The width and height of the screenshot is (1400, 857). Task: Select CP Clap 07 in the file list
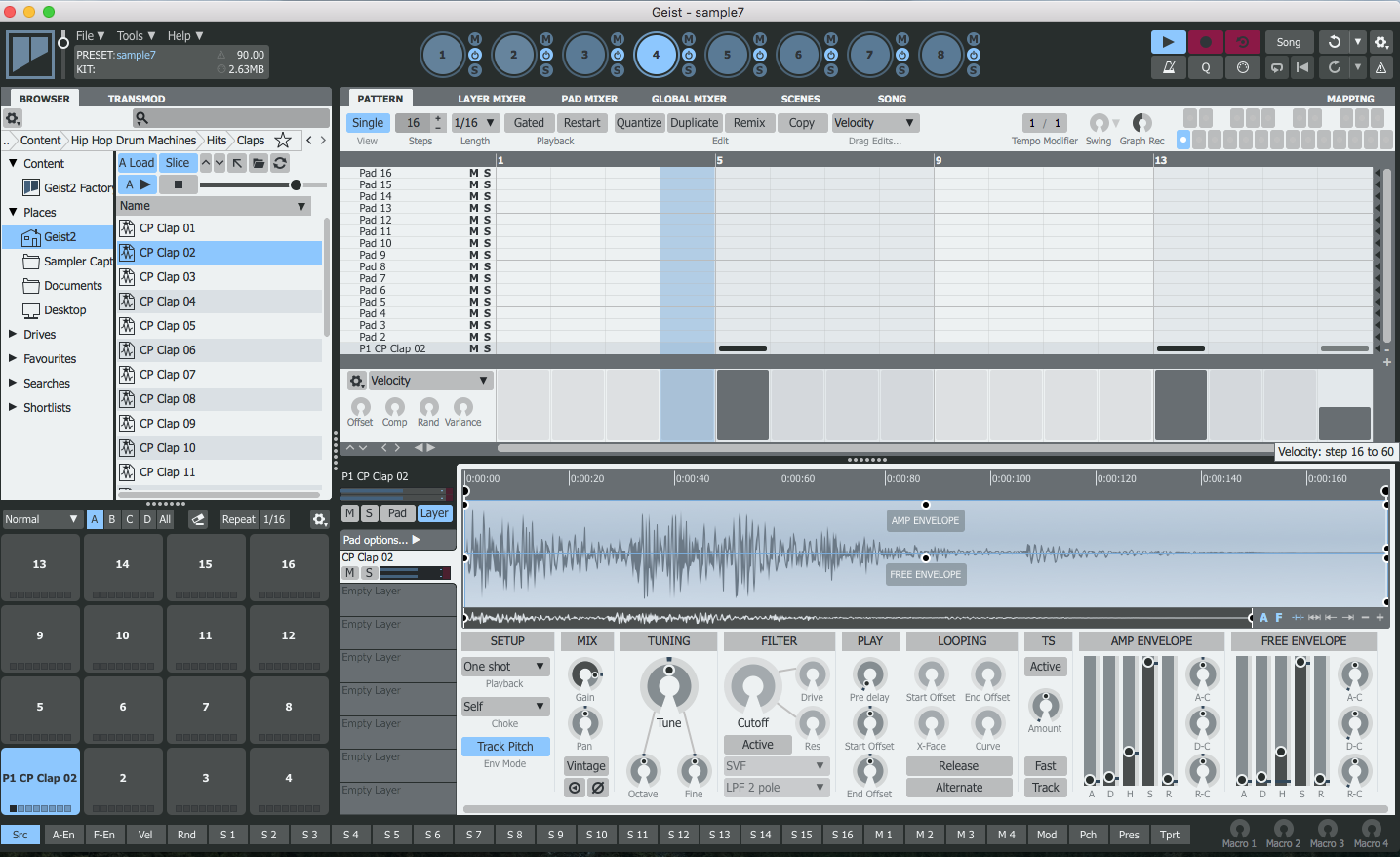(220, 375)
